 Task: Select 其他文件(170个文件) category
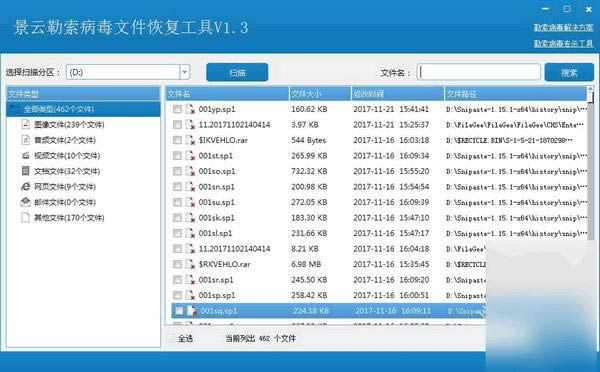click(x=69, y=217)
